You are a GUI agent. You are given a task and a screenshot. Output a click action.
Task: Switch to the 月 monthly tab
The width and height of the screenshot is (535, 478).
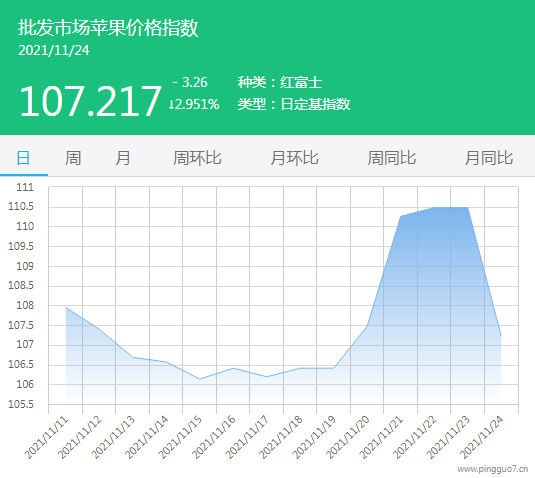tap(123, 158)
